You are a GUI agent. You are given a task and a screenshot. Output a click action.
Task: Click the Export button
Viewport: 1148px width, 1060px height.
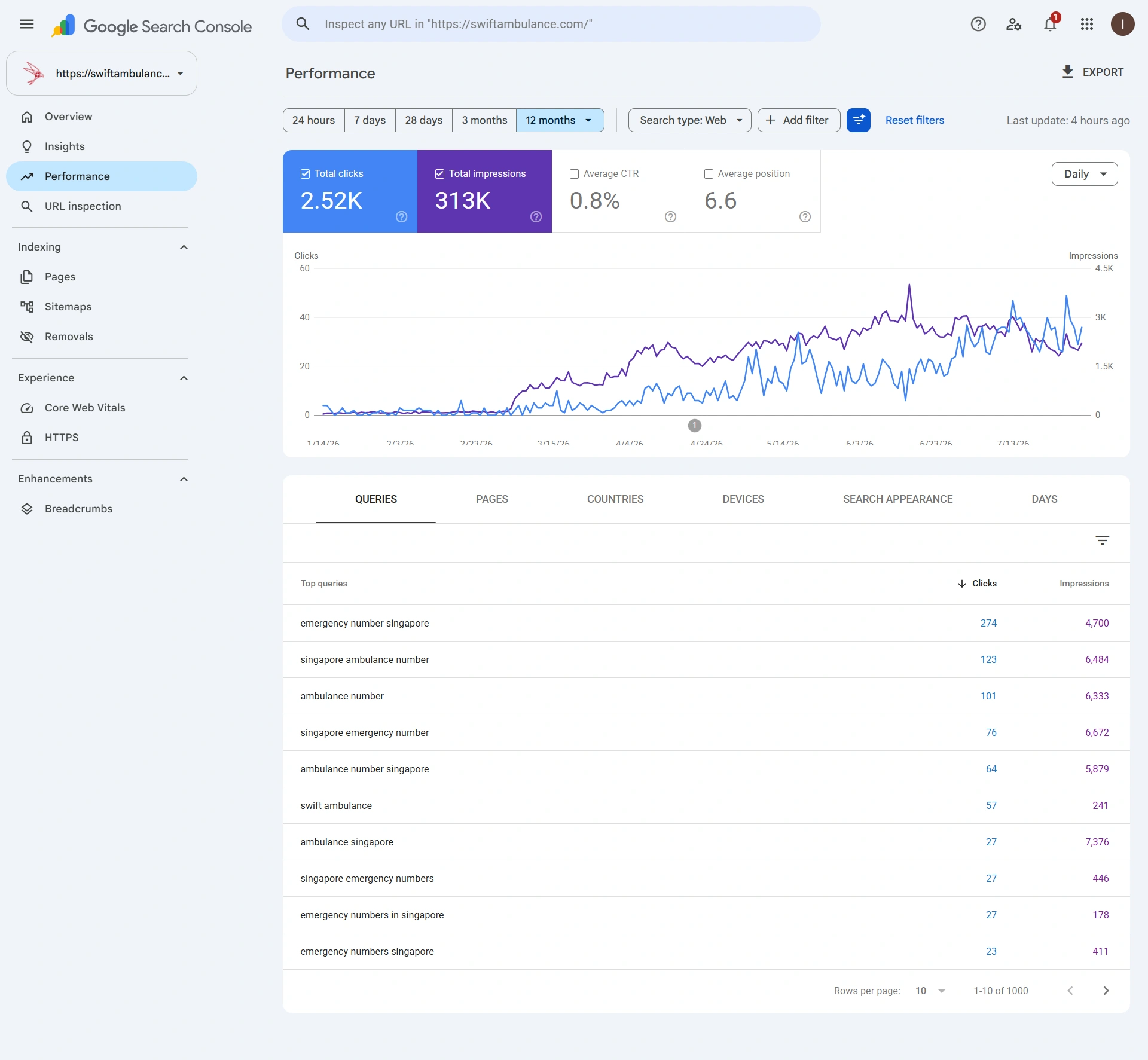pyautogui.click(x=1092, y=72)
